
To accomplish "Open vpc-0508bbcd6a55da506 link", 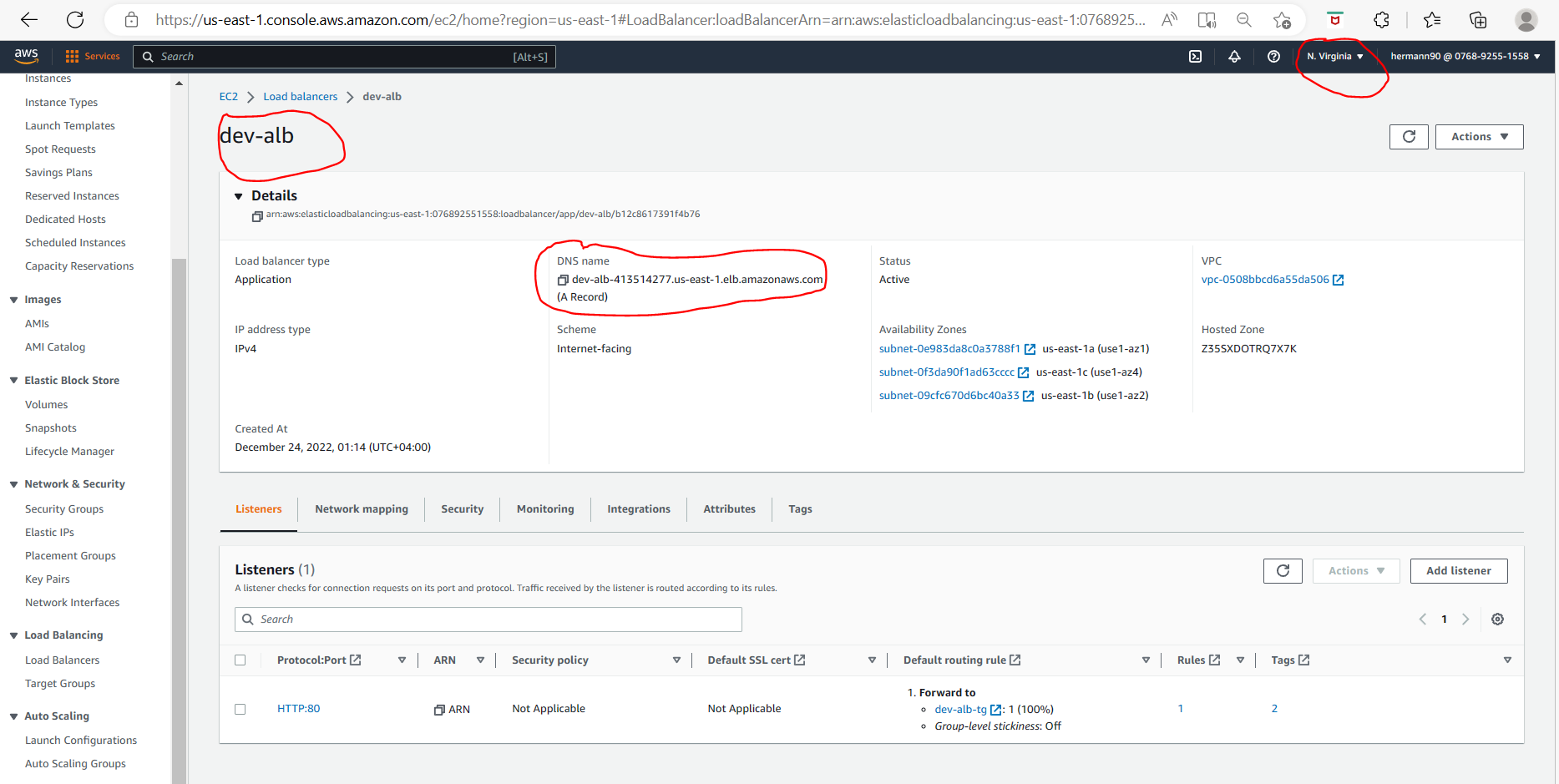I will pyautogui.click(x=1265, y=280).
